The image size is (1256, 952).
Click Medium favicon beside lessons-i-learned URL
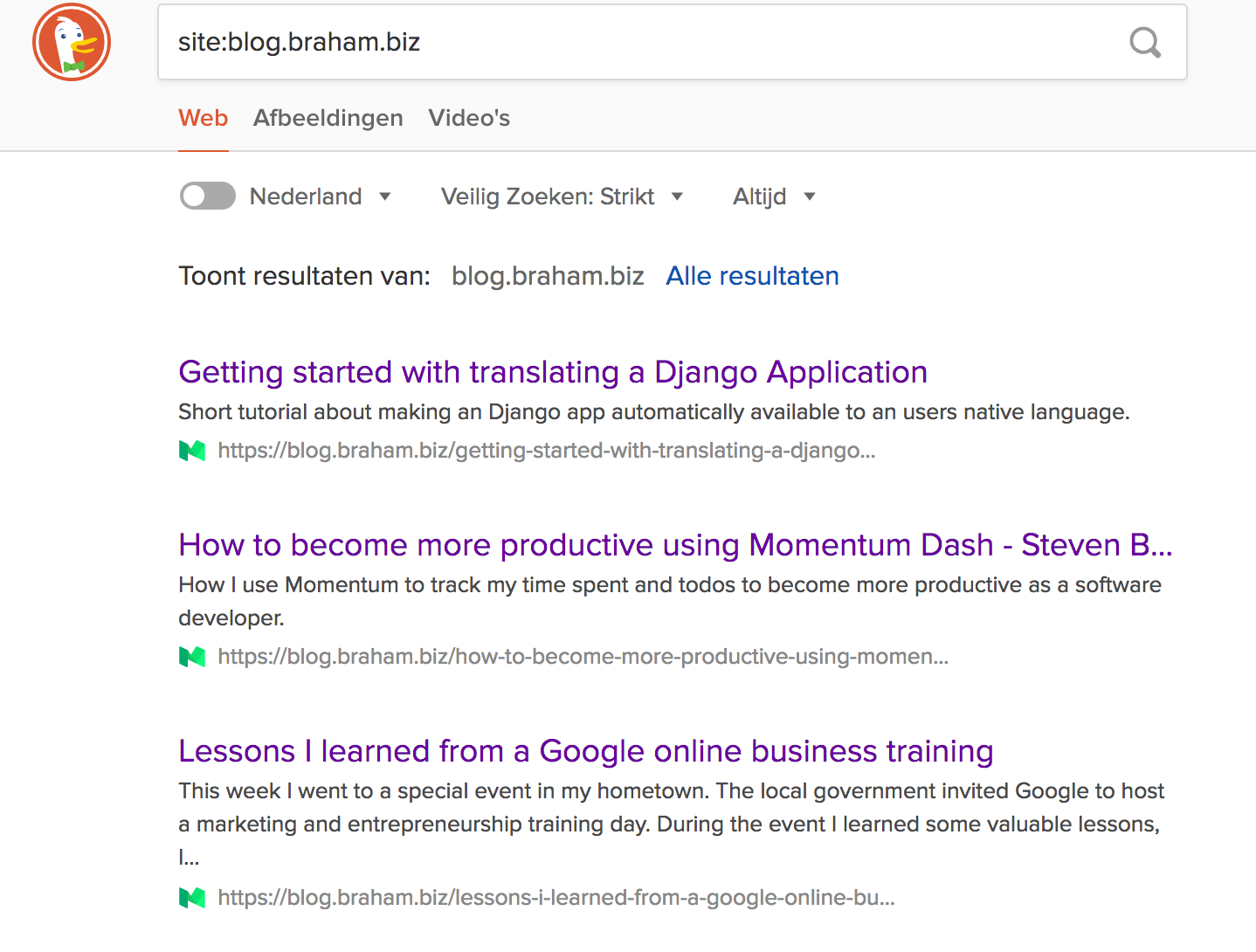[x=192, y=898]
